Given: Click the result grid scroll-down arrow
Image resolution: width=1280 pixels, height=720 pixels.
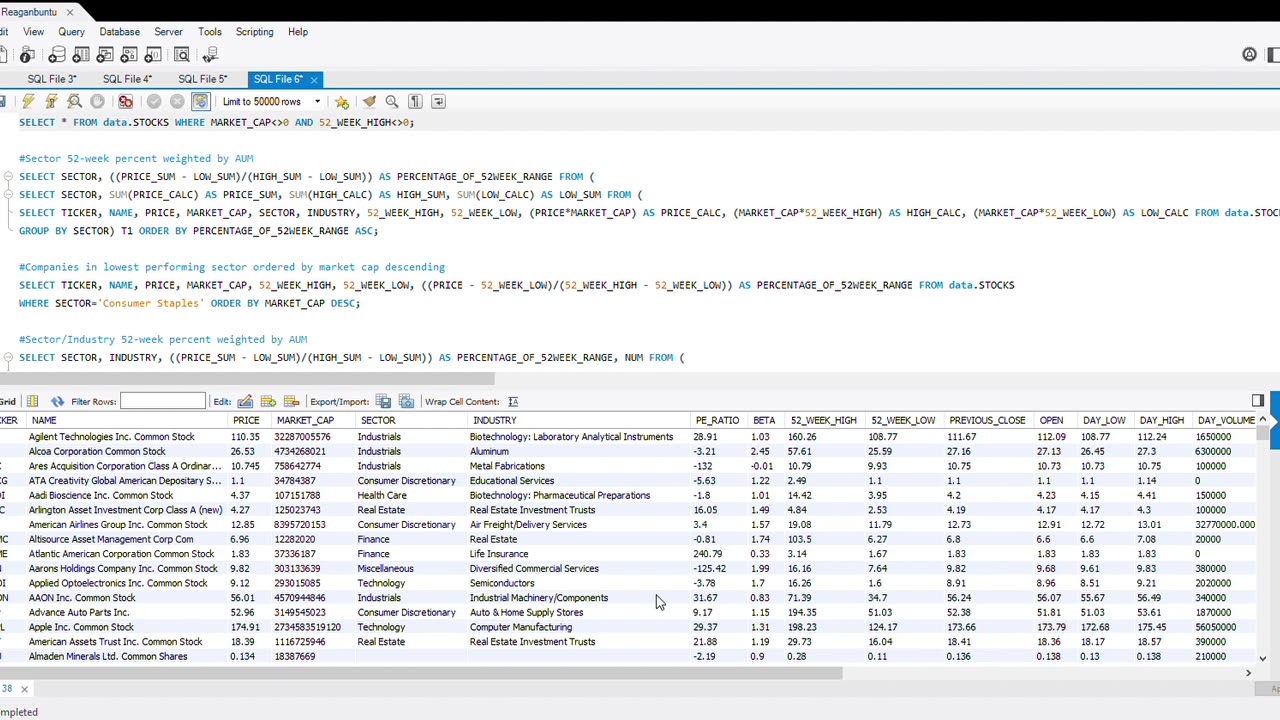Looking at the screenshot, I should tap(1263, 658).
